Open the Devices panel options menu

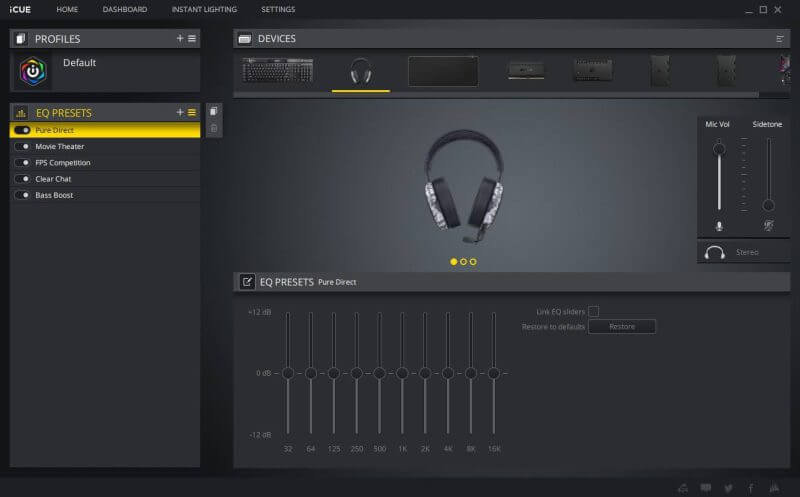[x=780, y=39]
